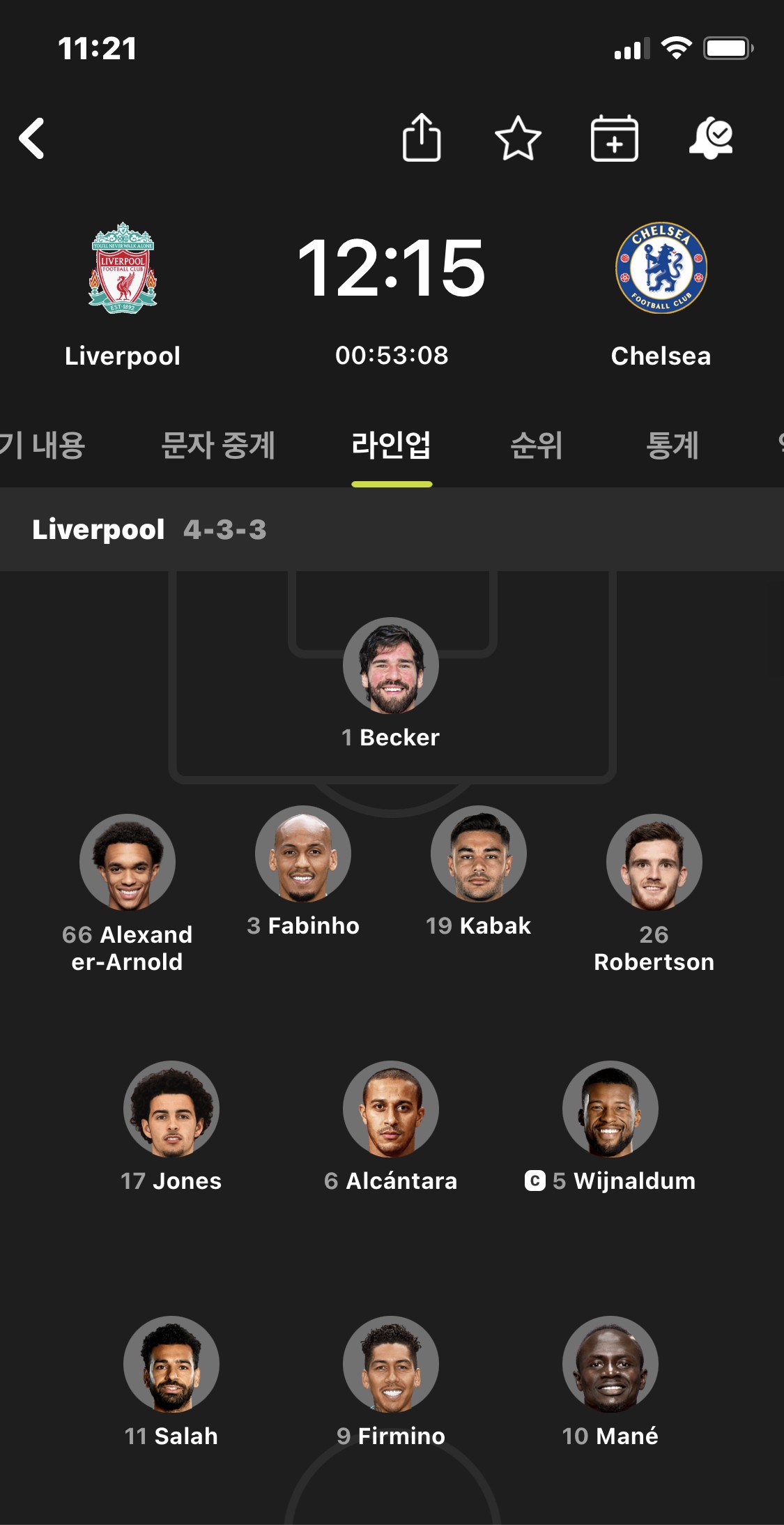Switch to the 순위 tab
Image resolution: width=784 pixels, height=1525 pixels.
(x=536, y=445)
